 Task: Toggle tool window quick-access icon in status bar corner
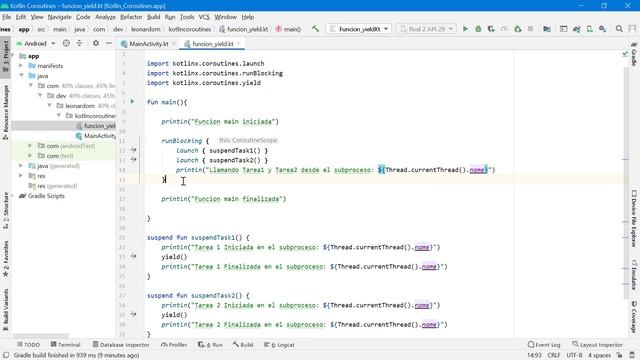pyautogui.click(x=6, y=355)
